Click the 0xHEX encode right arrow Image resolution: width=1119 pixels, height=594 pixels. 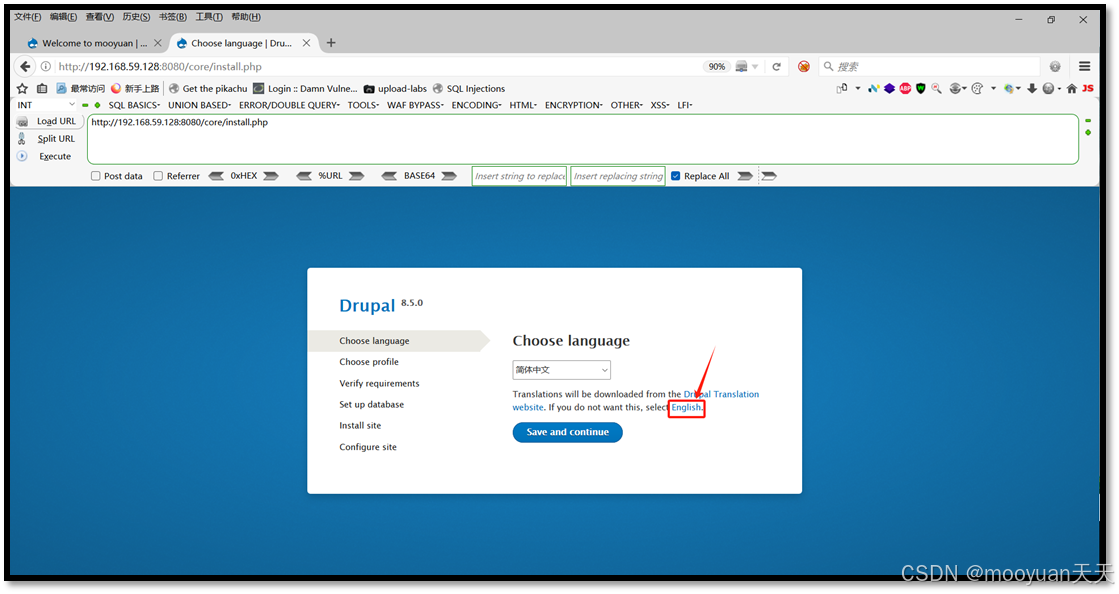(271, 176)
